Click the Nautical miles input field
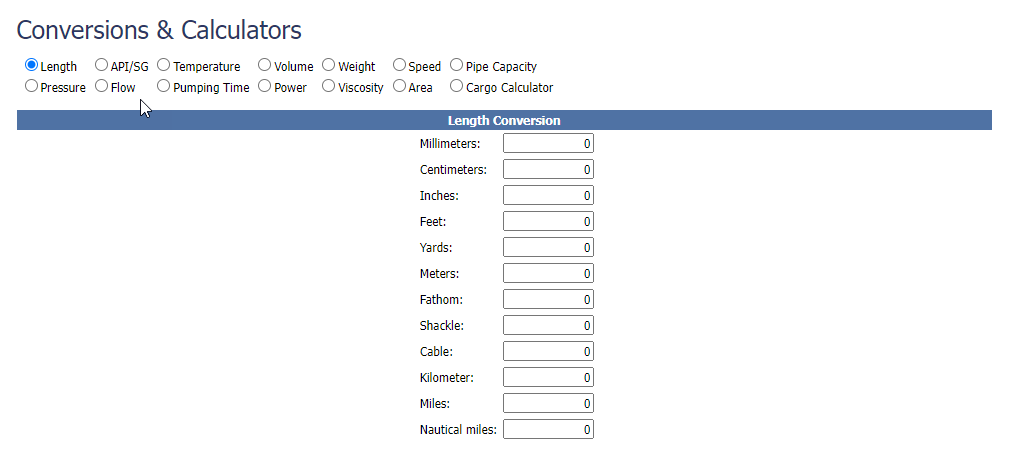Image resolution: width=1029 pixels, height=470 pixels. [548, 430]
